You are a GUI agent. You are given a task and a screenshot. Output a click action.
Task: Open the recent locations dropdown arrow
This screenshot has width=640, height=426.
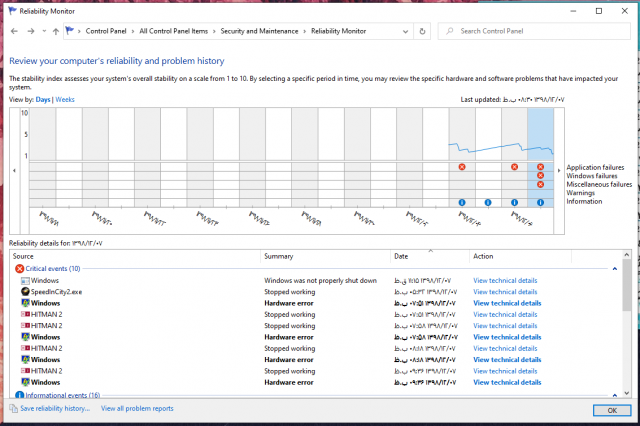coord(42,31)
